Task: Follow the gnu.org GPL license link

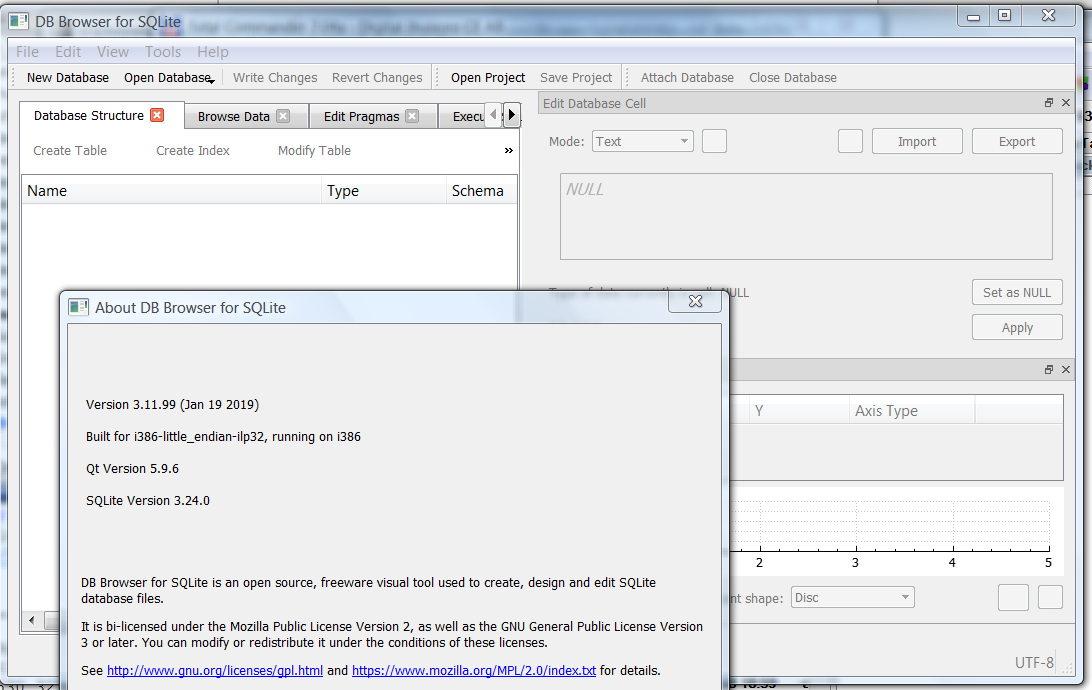Action: [x=214, y=670]
